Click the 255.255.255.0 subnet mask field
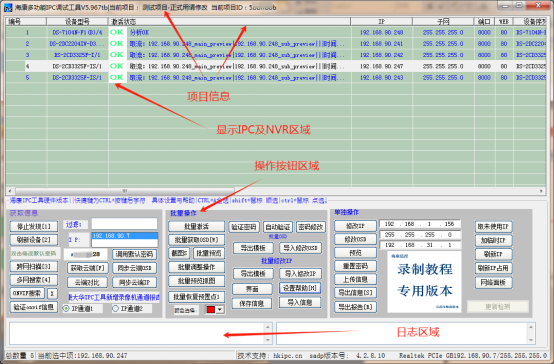 [x=420, y=235]
